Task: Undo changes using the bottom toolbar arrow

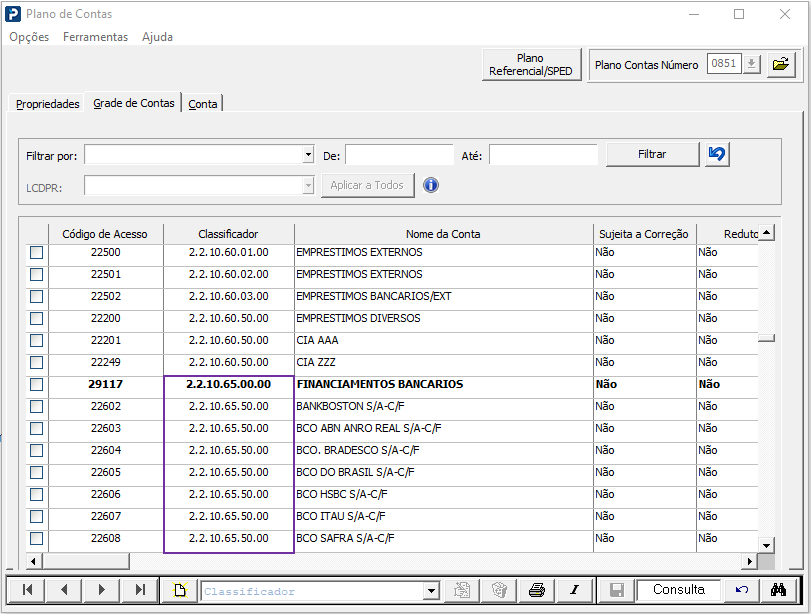Action: [742, 590]
